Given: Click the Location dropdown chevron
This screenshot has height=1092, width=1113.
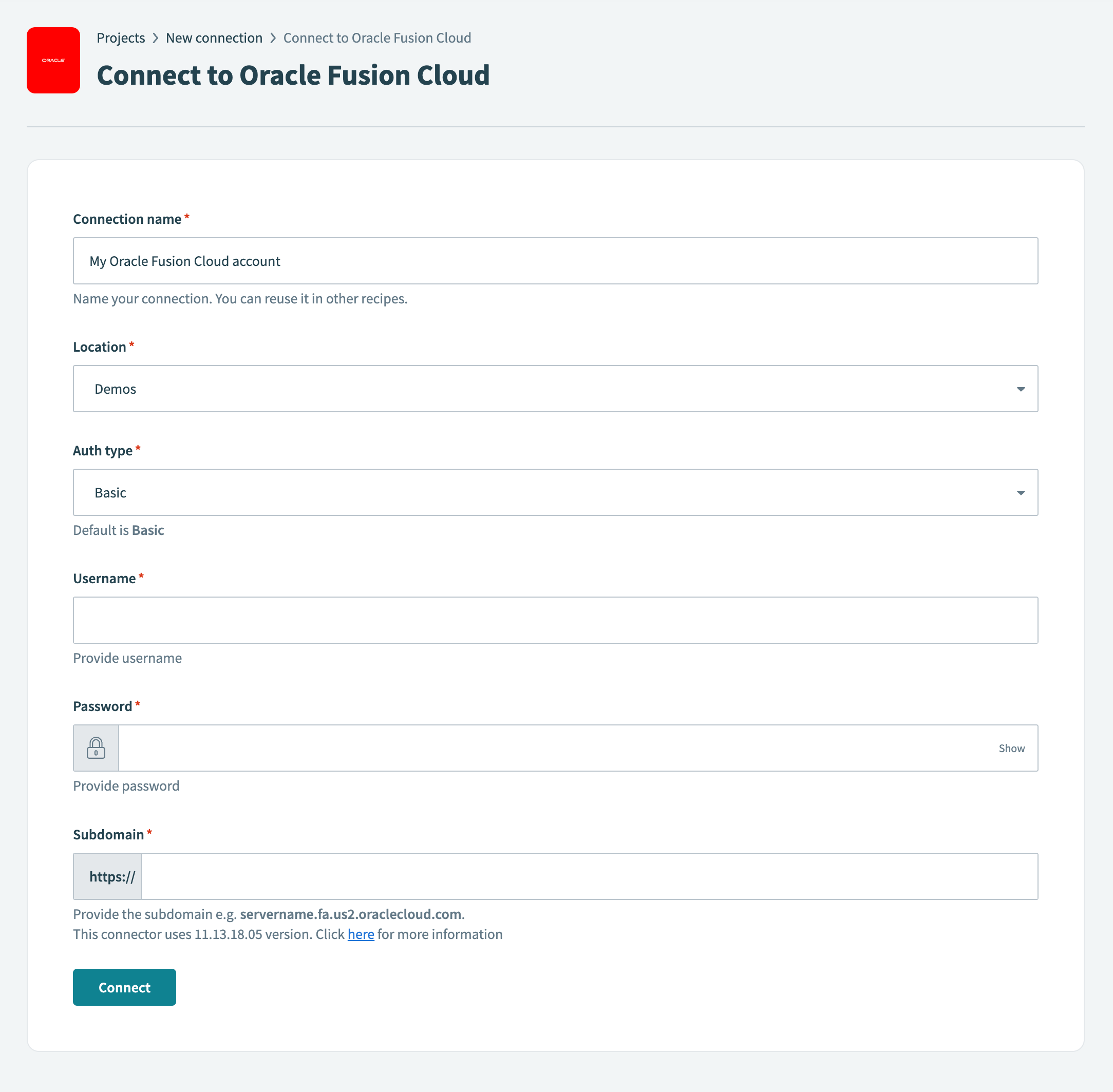Looking at the screenshot, I should 1021,388.
